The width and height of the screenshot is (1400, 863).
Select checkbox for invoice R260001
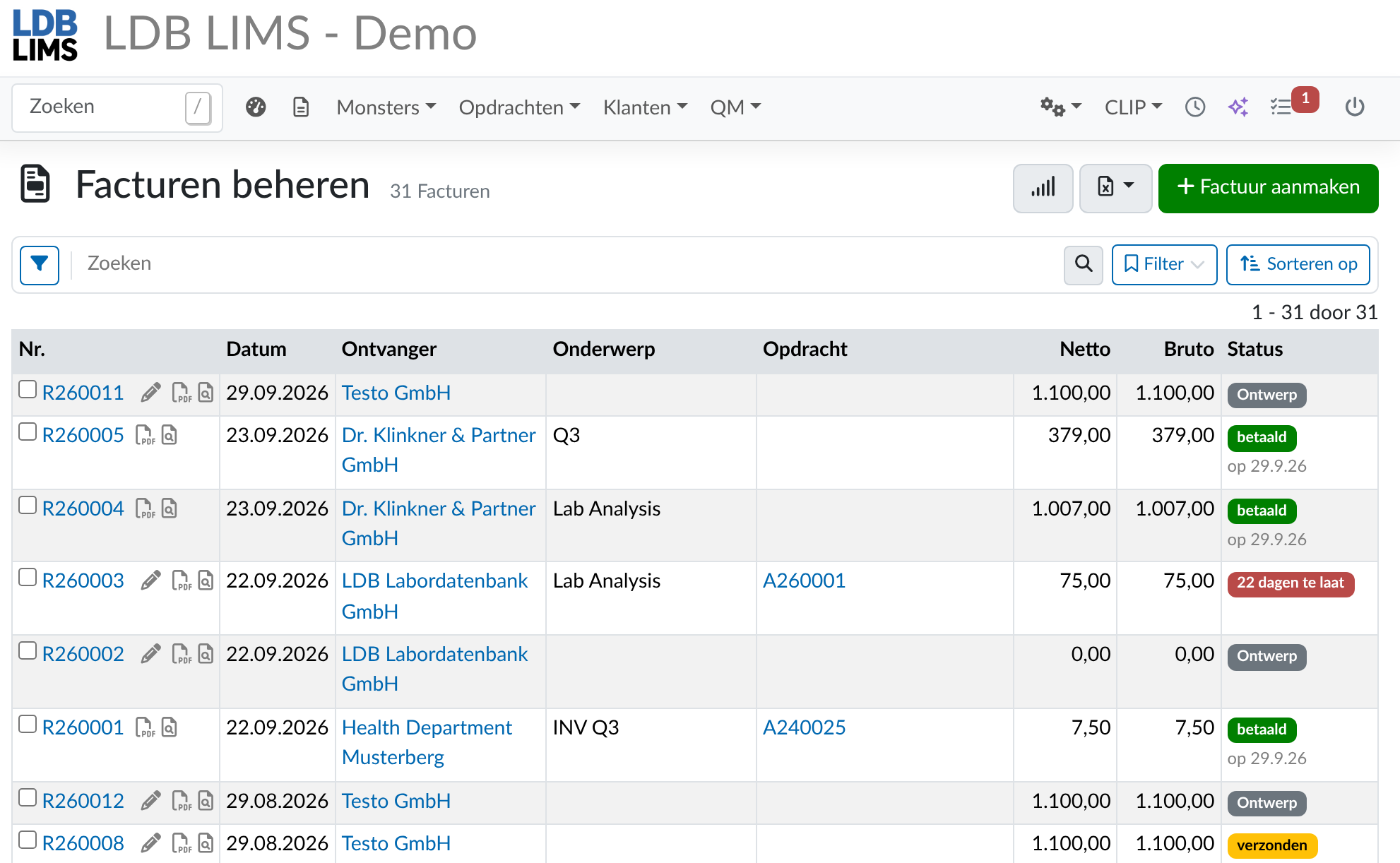(x=28, y=724)
